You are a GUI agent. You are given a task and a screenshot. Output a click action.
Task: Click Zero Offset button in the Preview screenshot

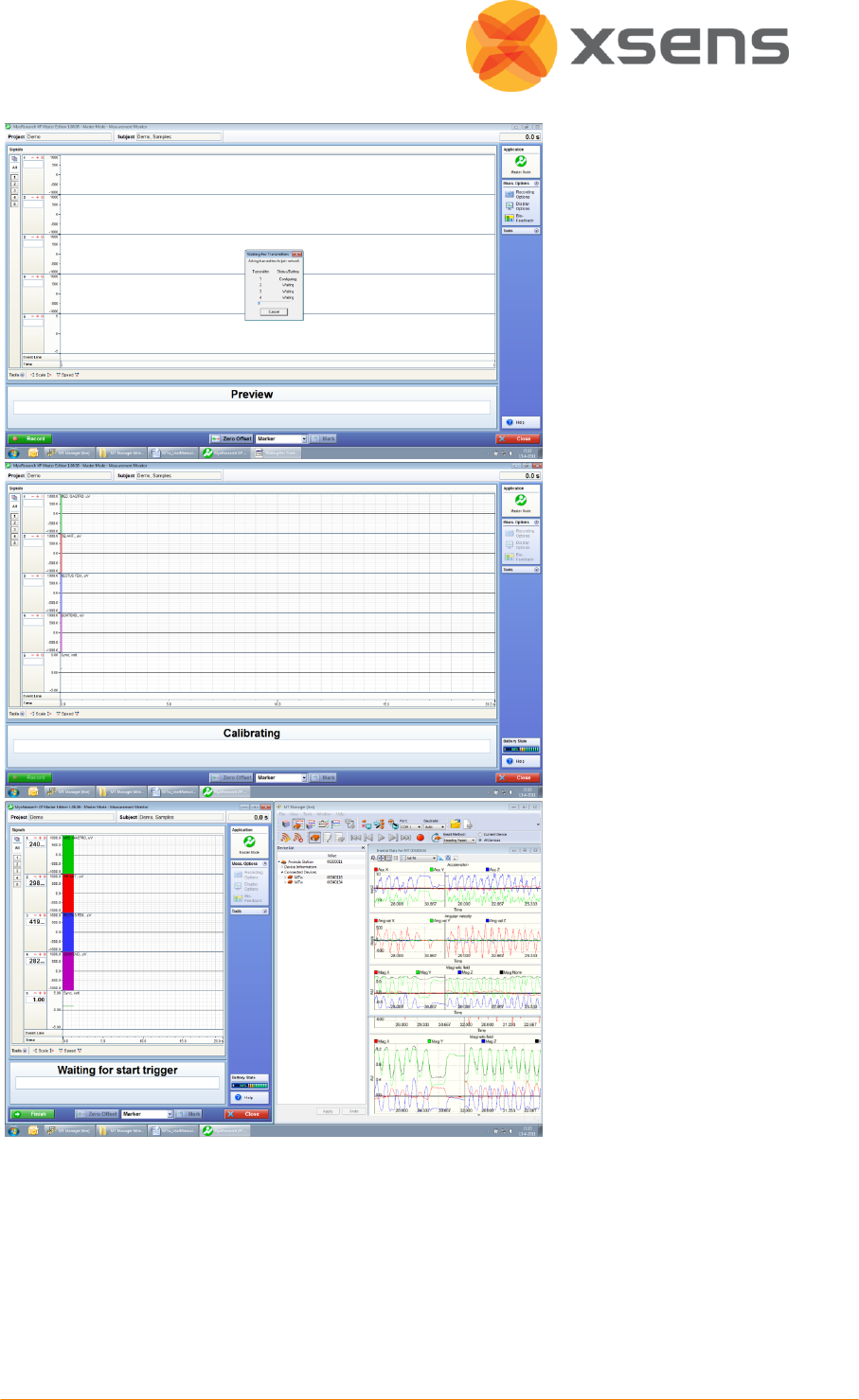231,439
